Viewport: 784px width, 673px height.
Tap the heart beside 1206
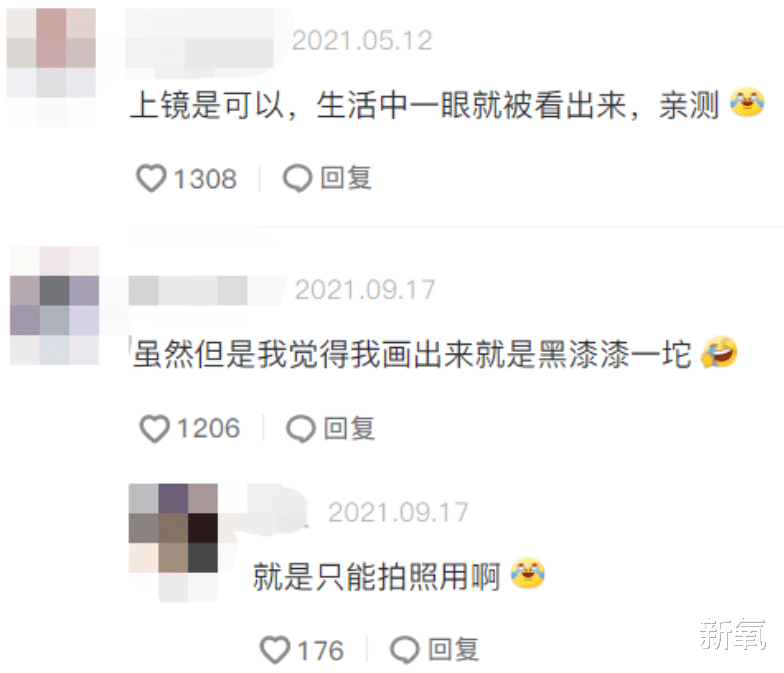click(154, 428)
